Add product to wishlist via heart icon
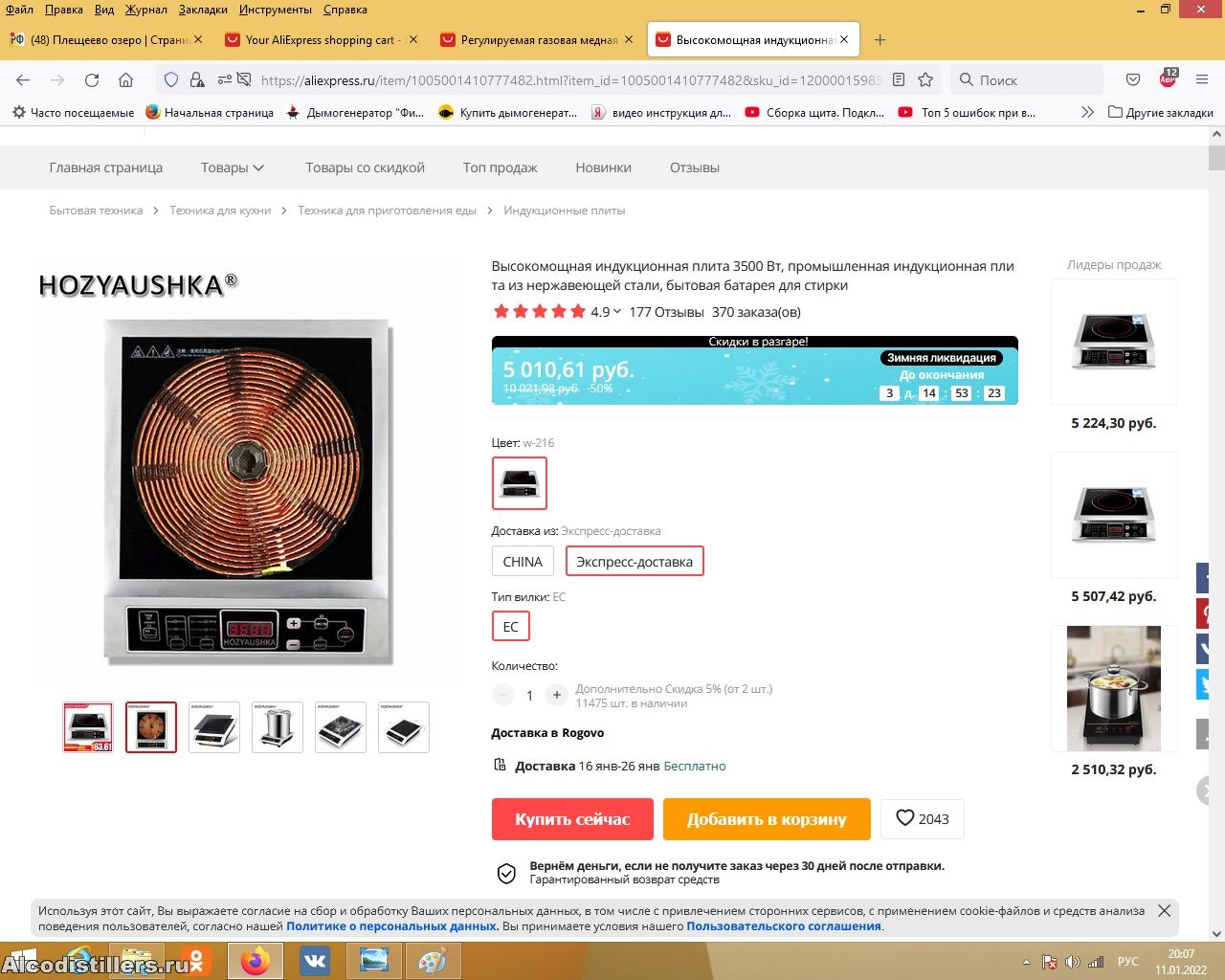The image size is (1225, 980). click(922, 818)
